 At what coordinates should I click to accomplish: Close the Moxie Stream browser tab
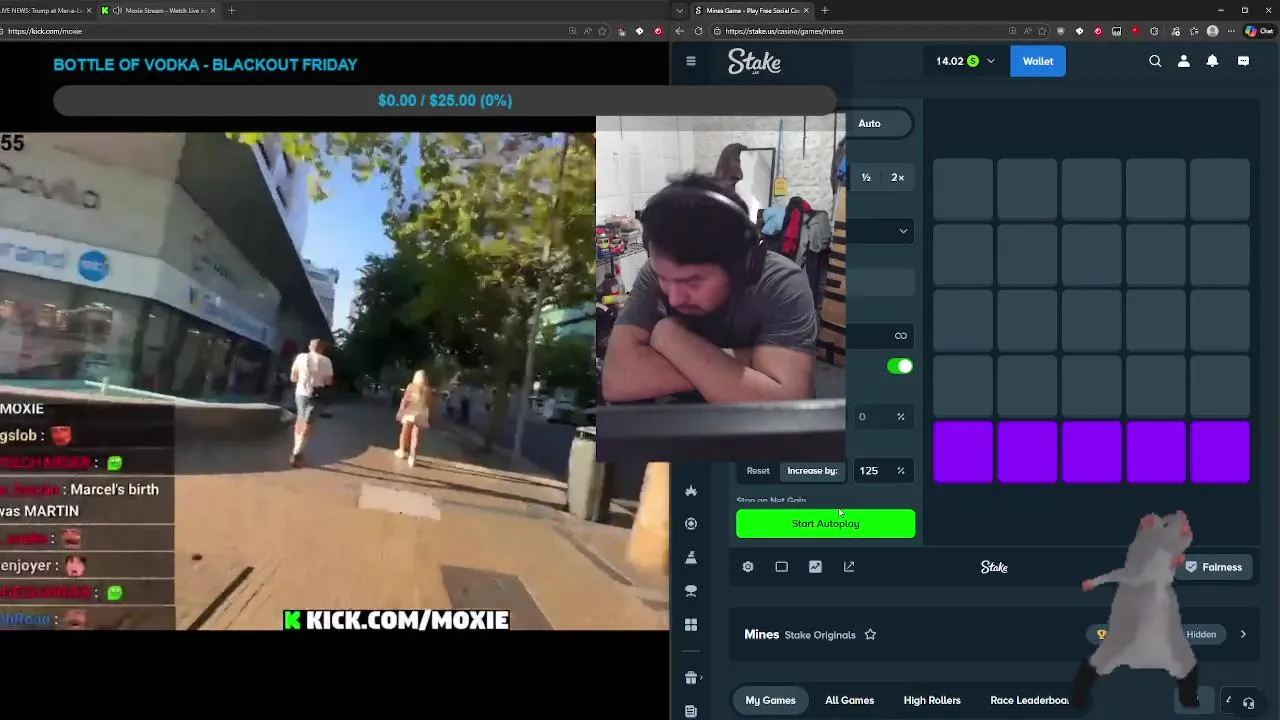click(x=213, y=10)
